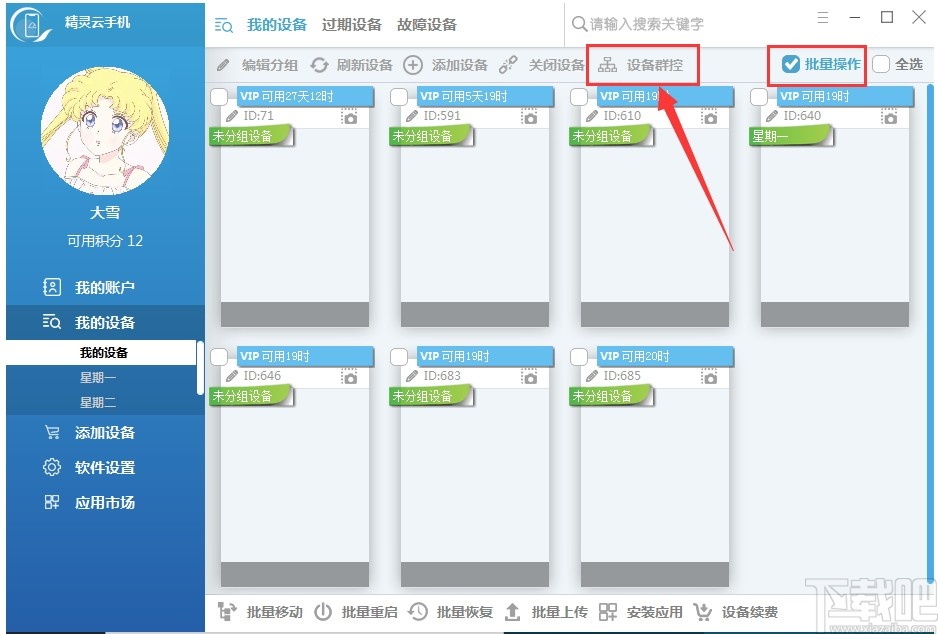Click the pencil rename icon beside ID:591
The height and width of the screenshot is (634, 940).
tap(412, 116)
